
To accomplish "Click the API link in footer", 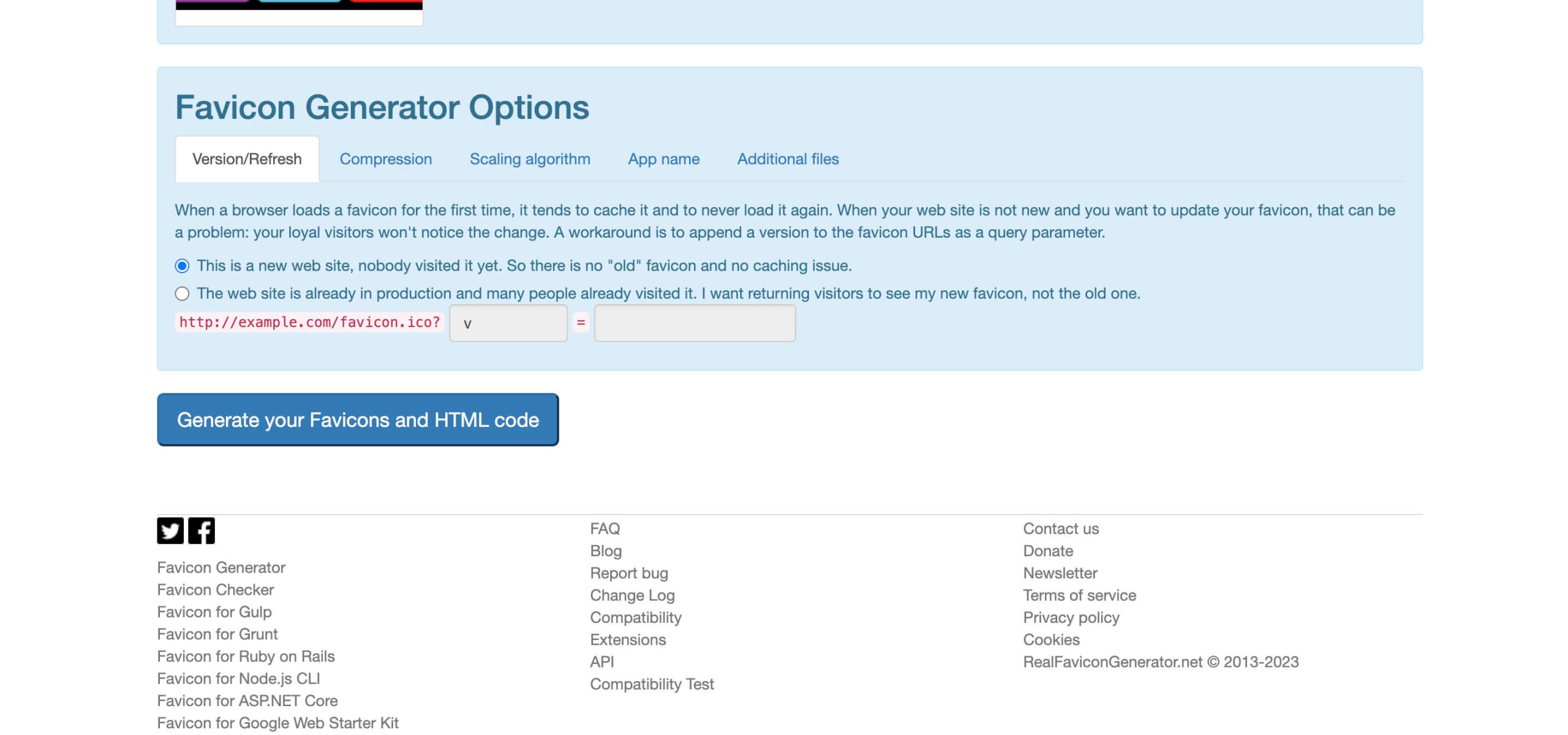I will (602, 662).
